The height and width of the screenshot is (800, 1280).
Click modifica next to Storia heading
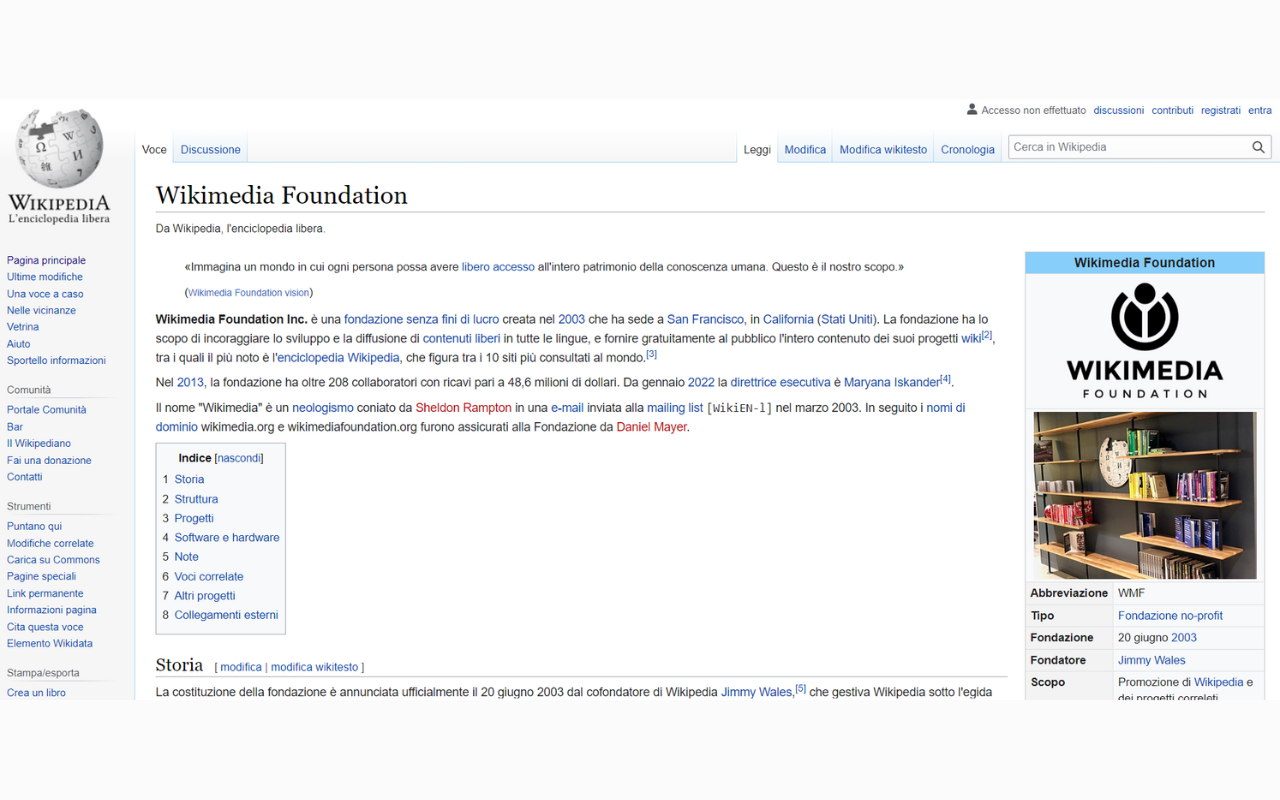click(241, 667)
